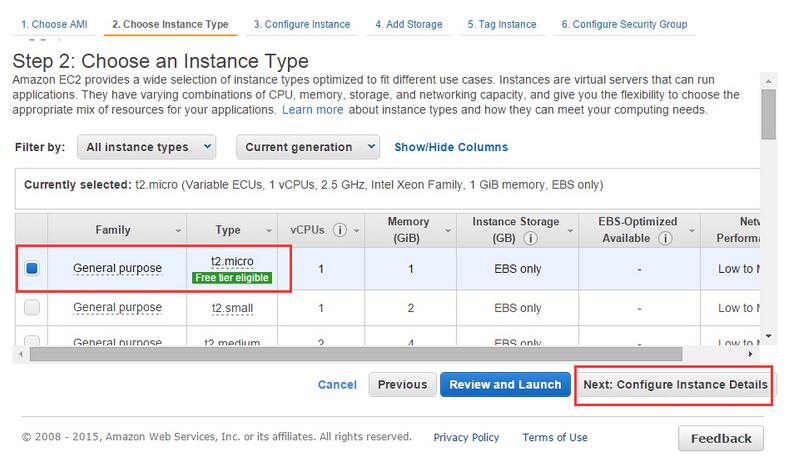804x472 pixels.
Task: Click the Previous button
Action: click(403, 385)
